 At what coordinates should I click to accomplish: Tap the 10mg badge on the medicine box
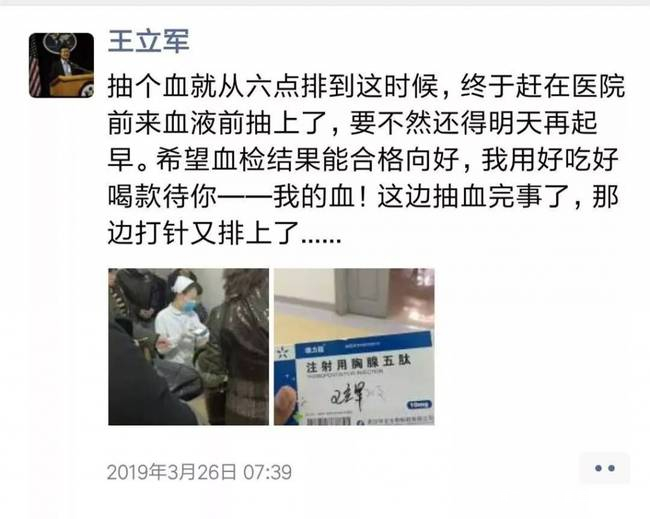pos(419,405)
